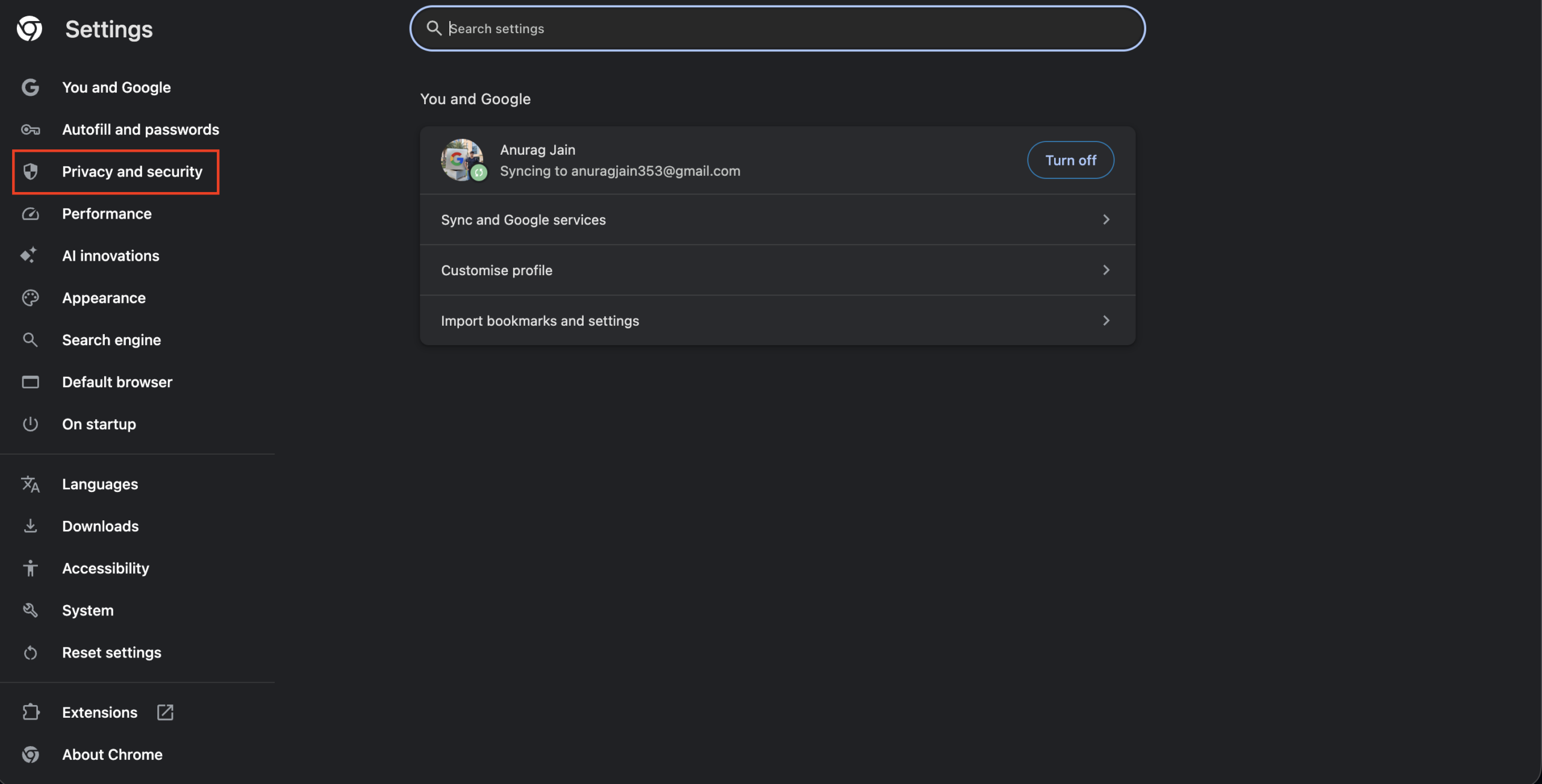Click the Chrome logo beside Settings title
The height and width of the screenshot is (784, 1542).
[x=30, y=29]
